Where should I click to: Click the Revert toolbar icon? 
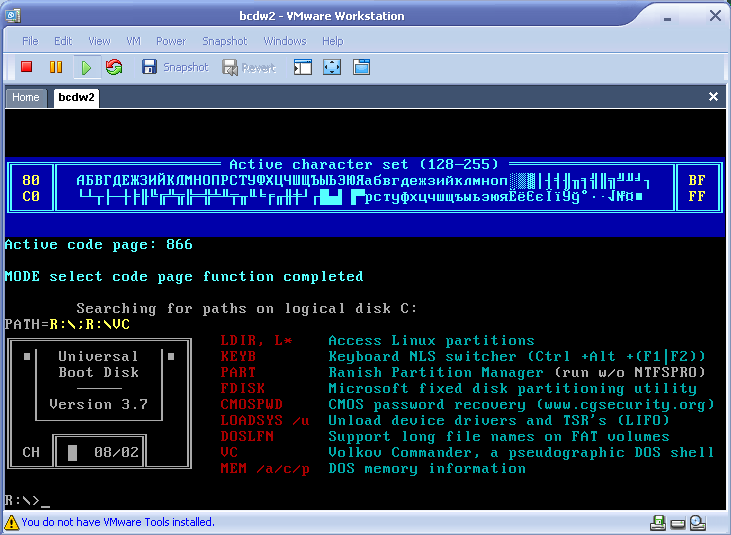pos(230,68)
